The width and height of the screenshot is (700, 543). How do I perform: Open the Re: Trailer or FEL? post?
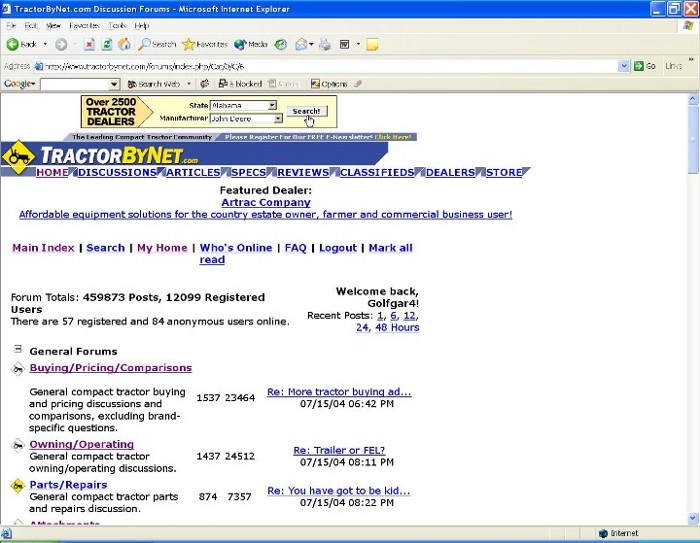tap(339, 450)
